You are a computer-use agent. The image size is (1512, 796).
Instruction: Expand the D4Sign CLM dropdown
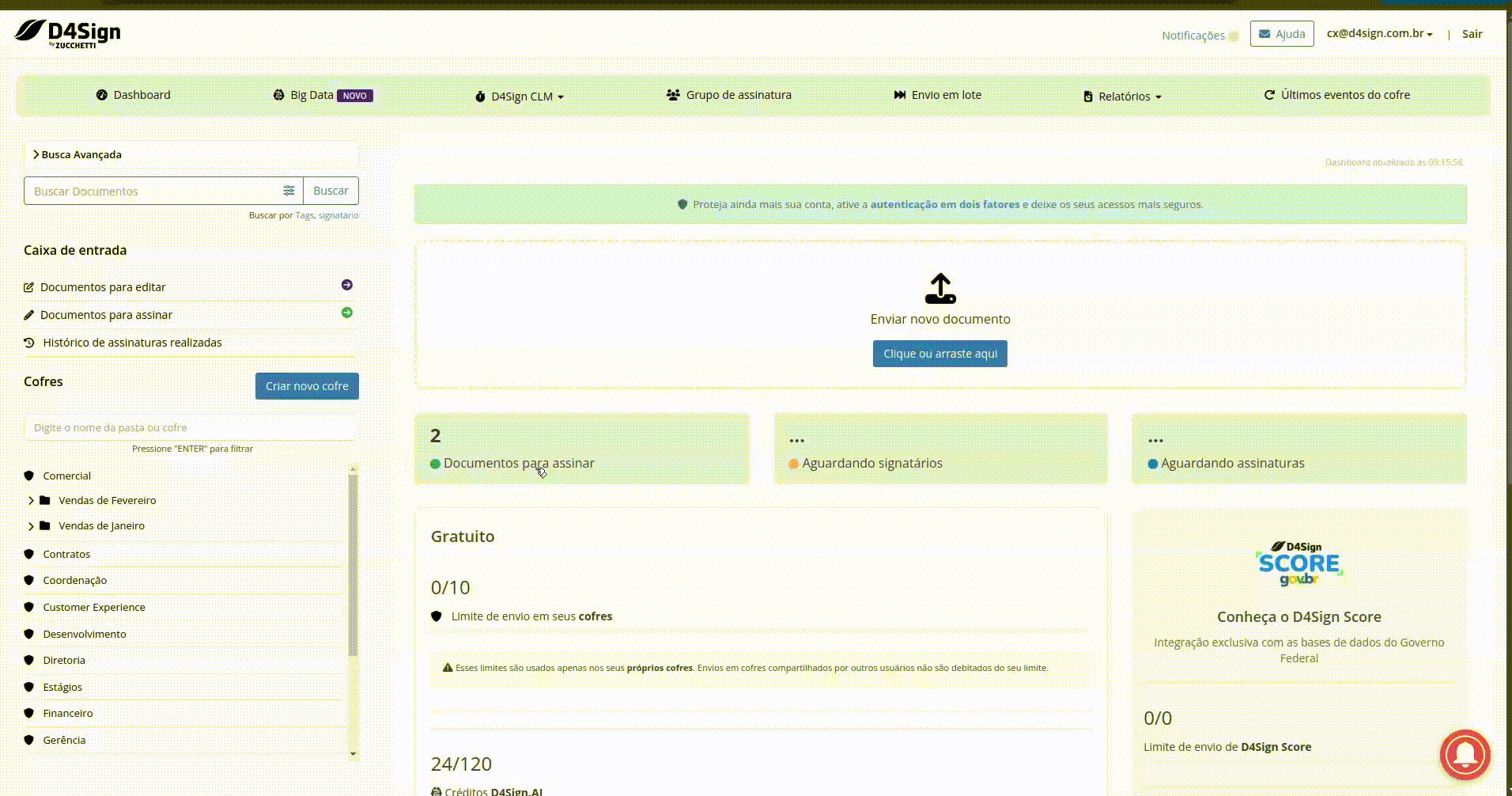pyautogui.click(x=520, y=97)
